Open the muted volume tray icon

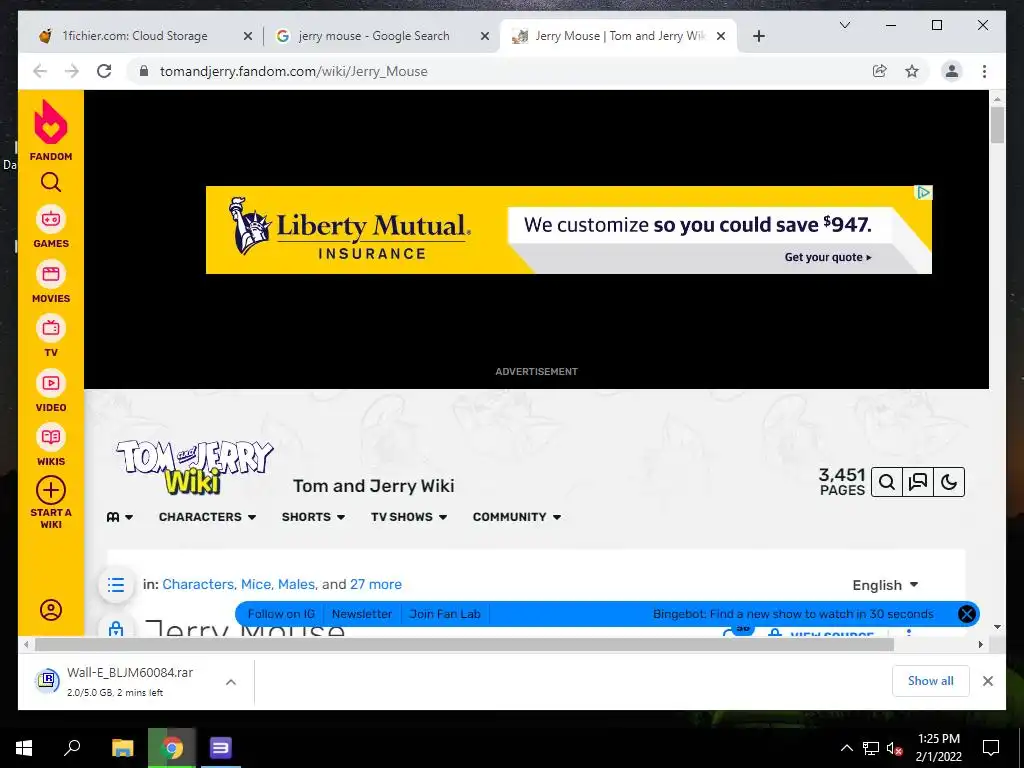894,748
